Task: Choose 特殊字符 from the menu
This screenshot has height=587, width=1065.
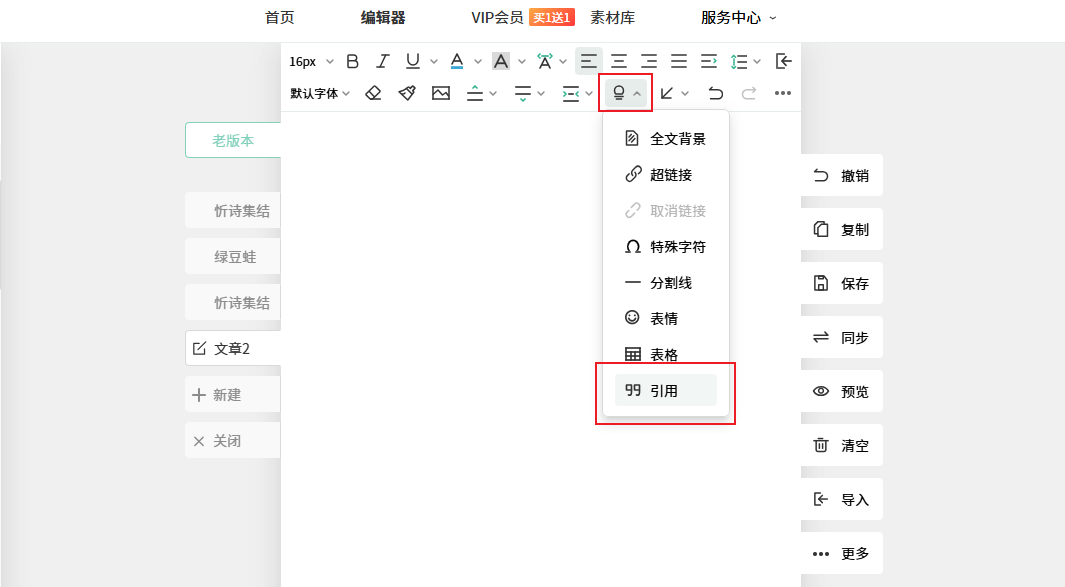Action: pyautogui.click(x=666, y=247)
